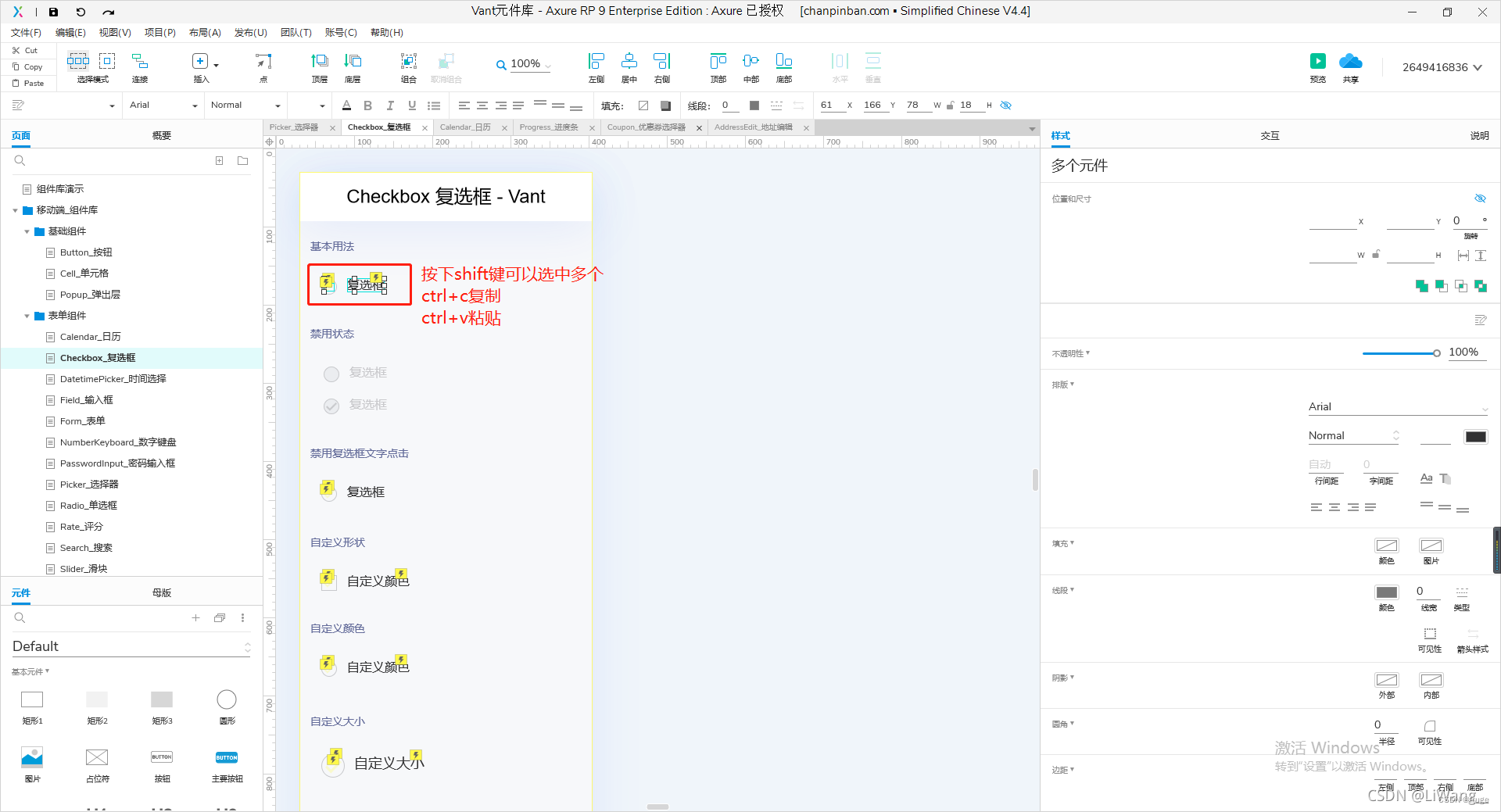
Task: Click the Copy button
Action: [x=27, y=67]
